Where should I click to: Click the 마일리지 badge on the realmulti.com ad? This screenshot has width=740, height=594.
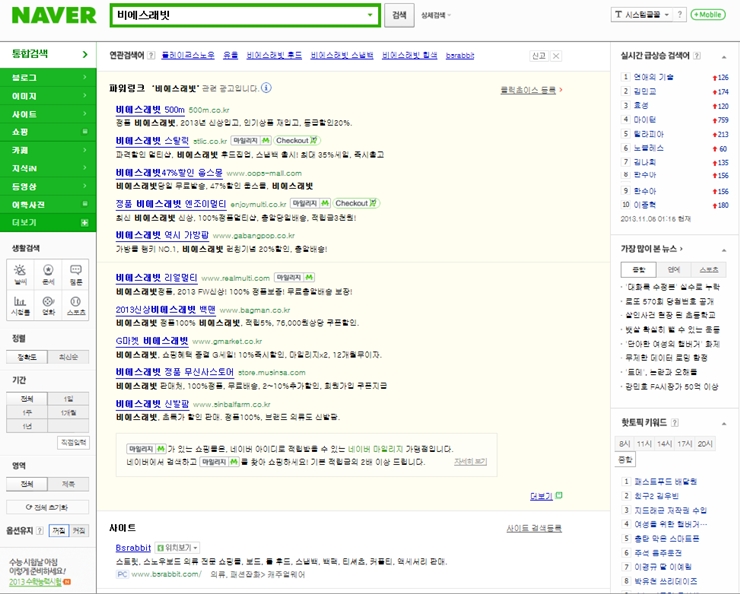294,277
